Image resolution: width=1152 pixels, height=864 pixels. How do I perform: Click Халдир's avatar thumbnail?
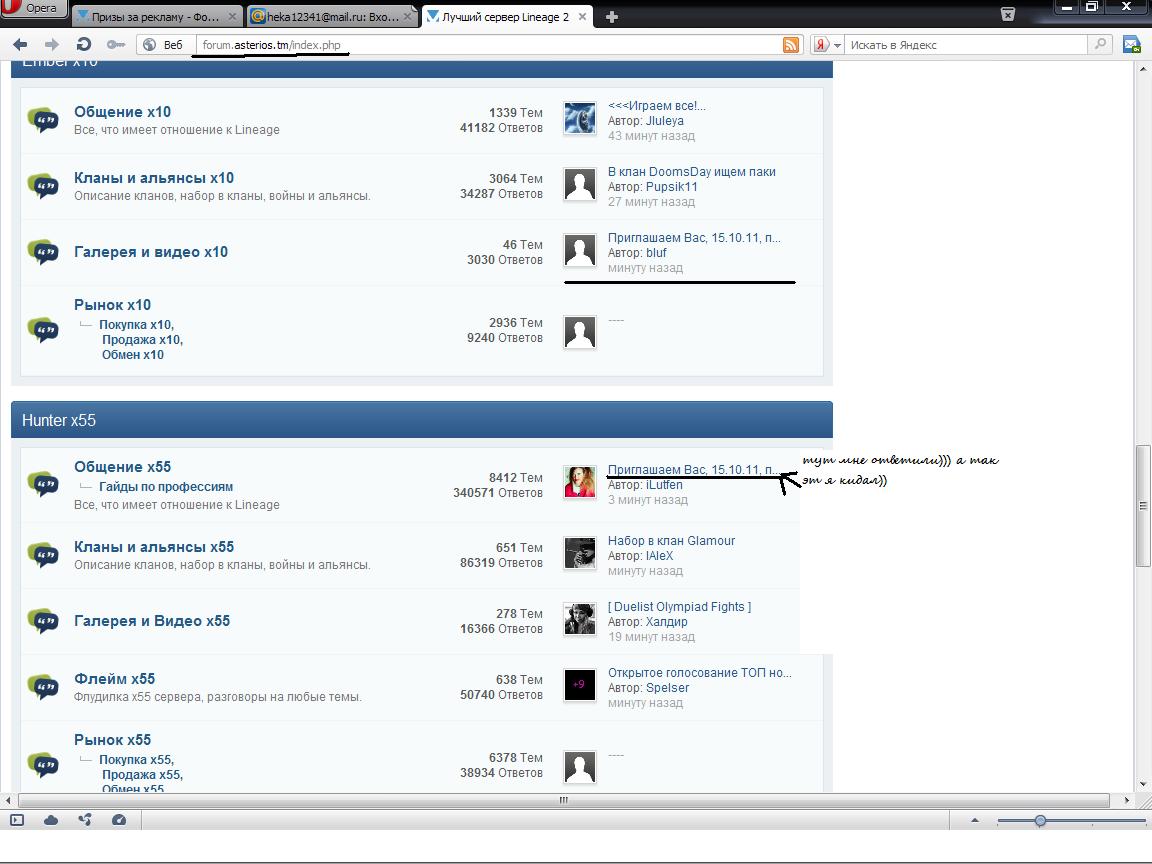coord(580,619)
